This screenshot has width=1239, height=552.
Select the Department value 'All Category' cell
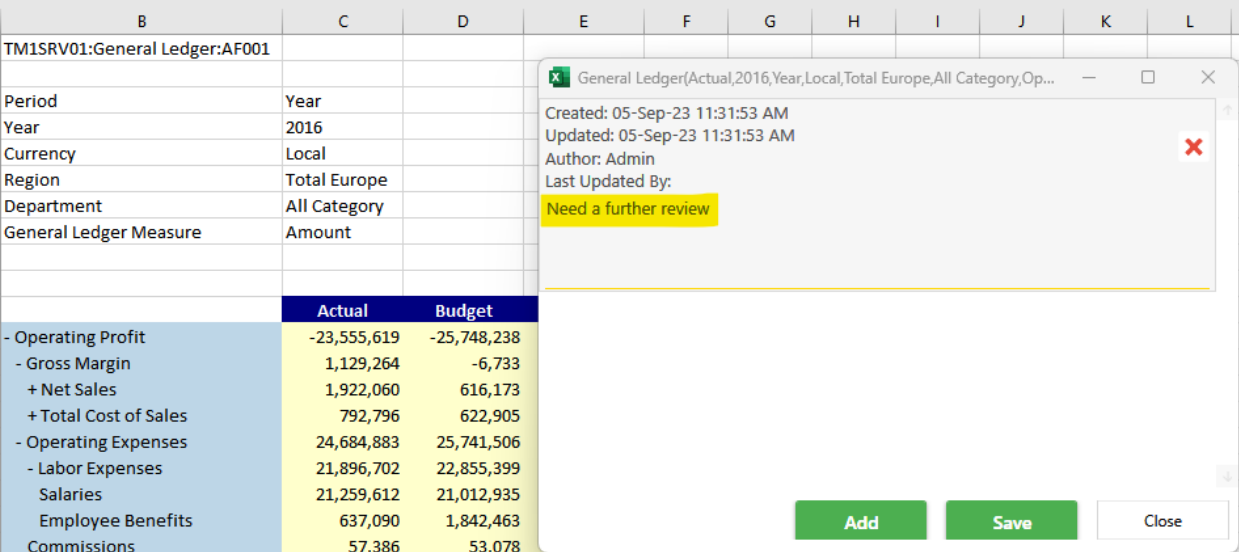click(343, 206)
